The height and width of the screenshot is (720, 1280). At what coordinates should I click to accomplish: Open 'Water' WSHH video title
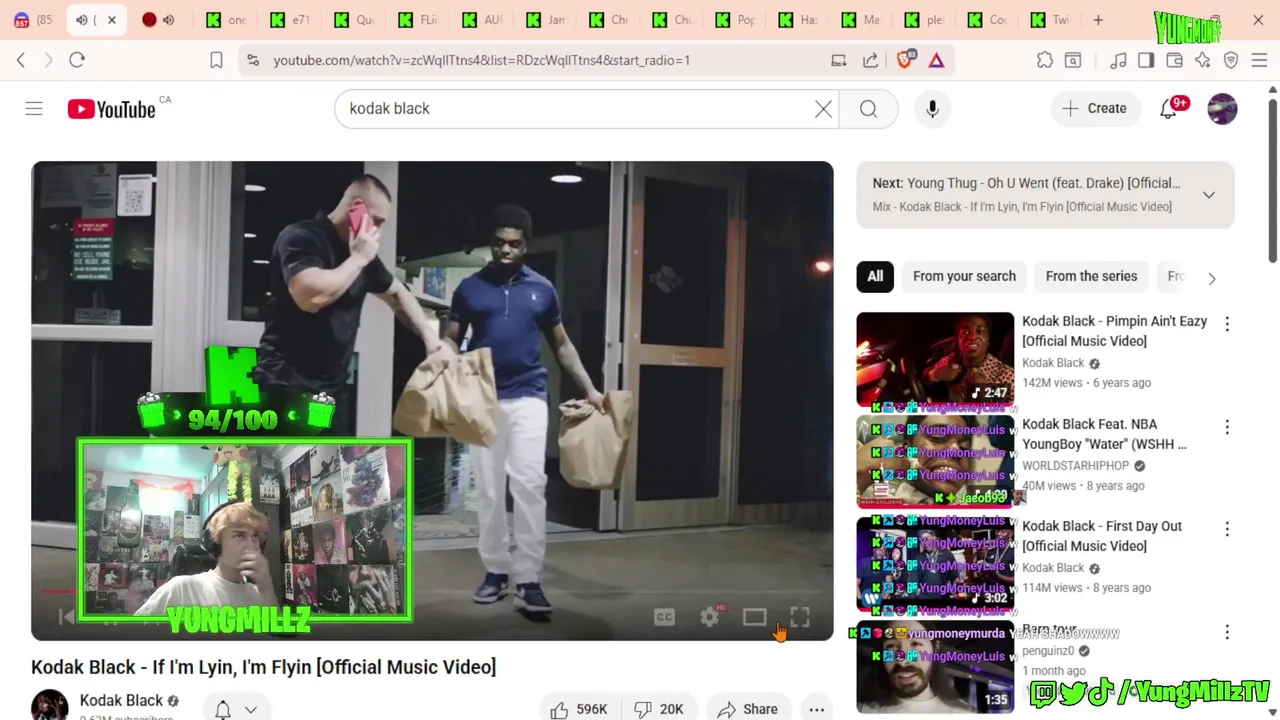click(x=1104, y=434)
